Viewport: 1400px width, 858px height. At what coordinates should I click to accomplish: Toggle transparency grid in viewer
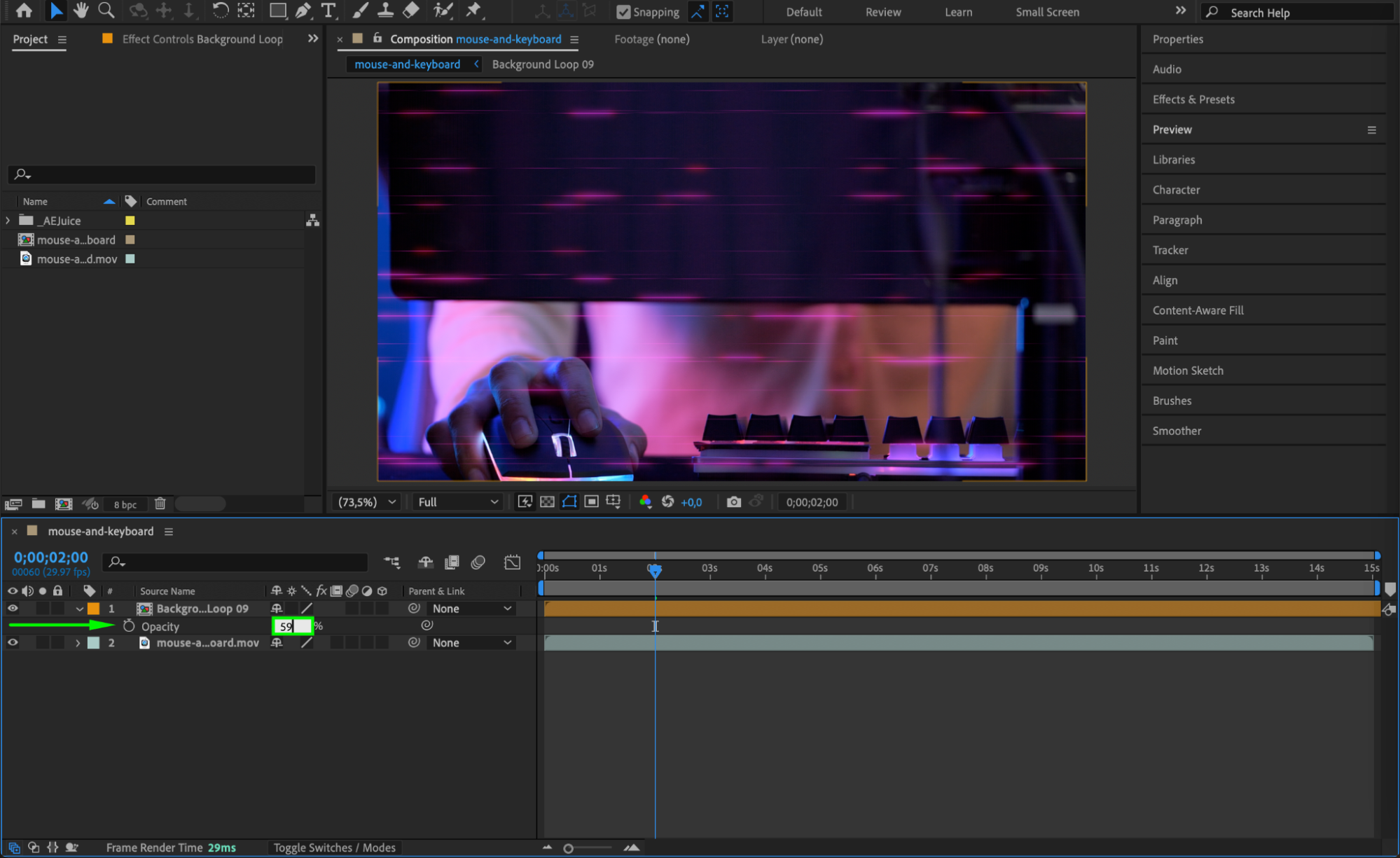548,502
